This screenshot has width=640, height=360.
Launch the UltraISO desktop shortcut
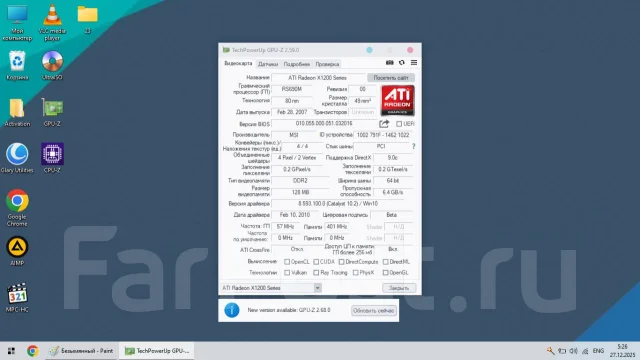pos(52,65)
